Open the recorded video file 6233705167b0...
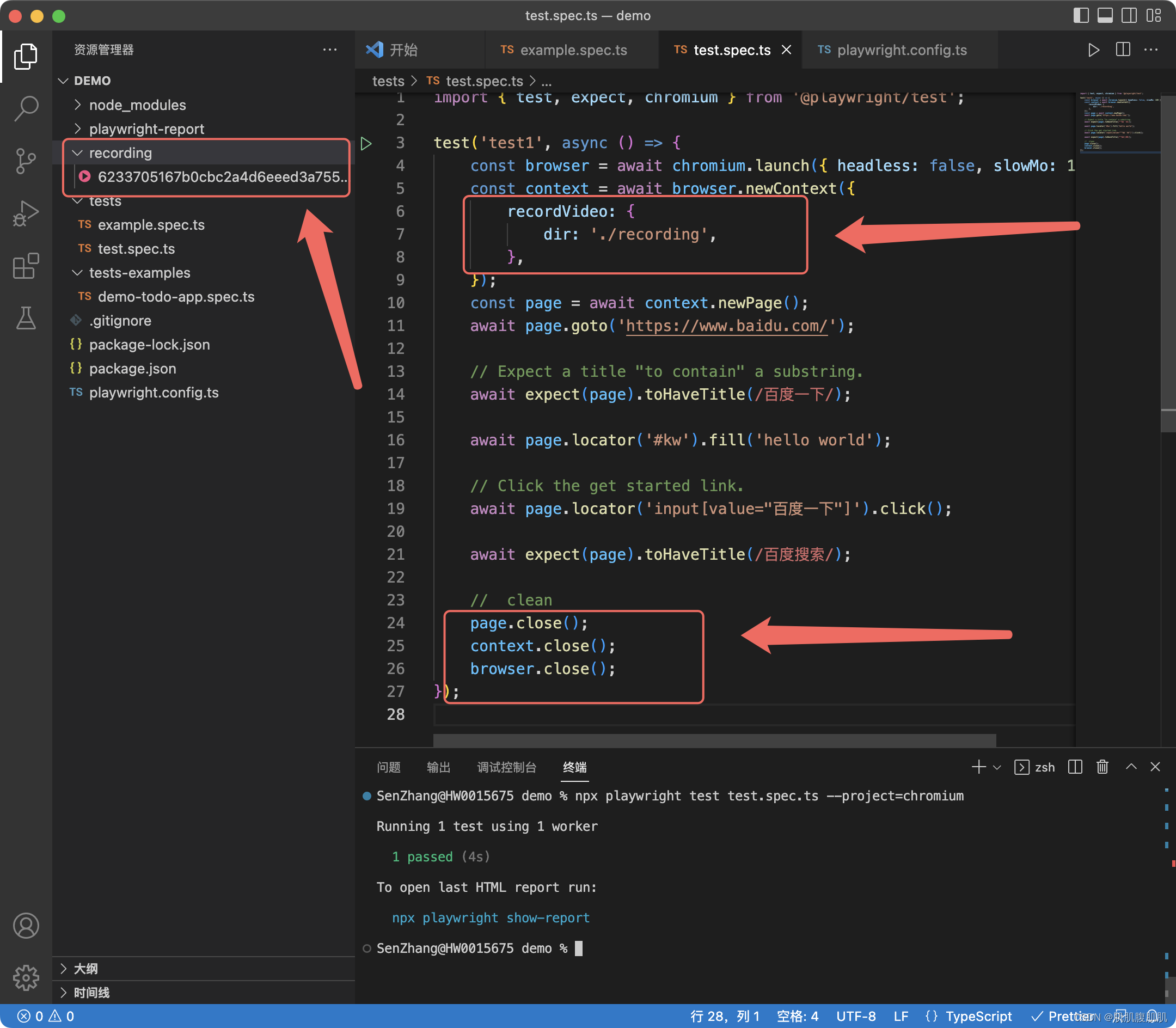 click(204, 176)
